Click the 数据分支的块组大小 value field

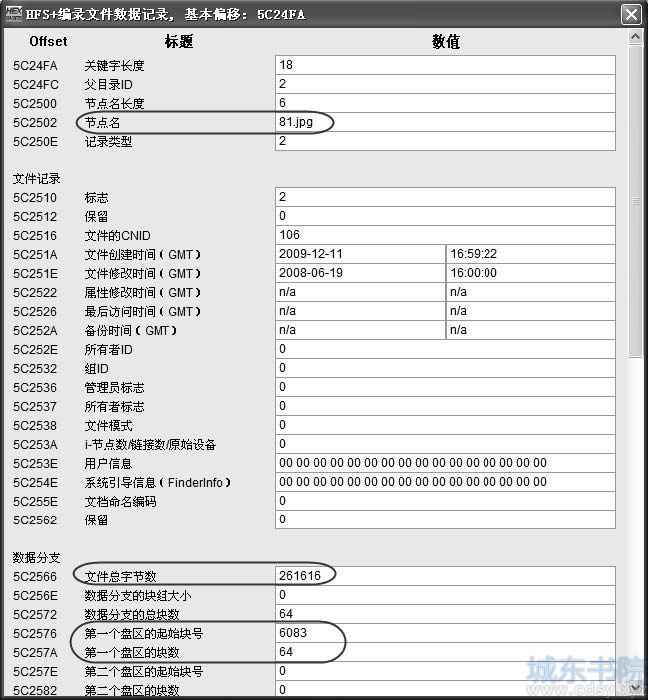(x=445, y=595)
